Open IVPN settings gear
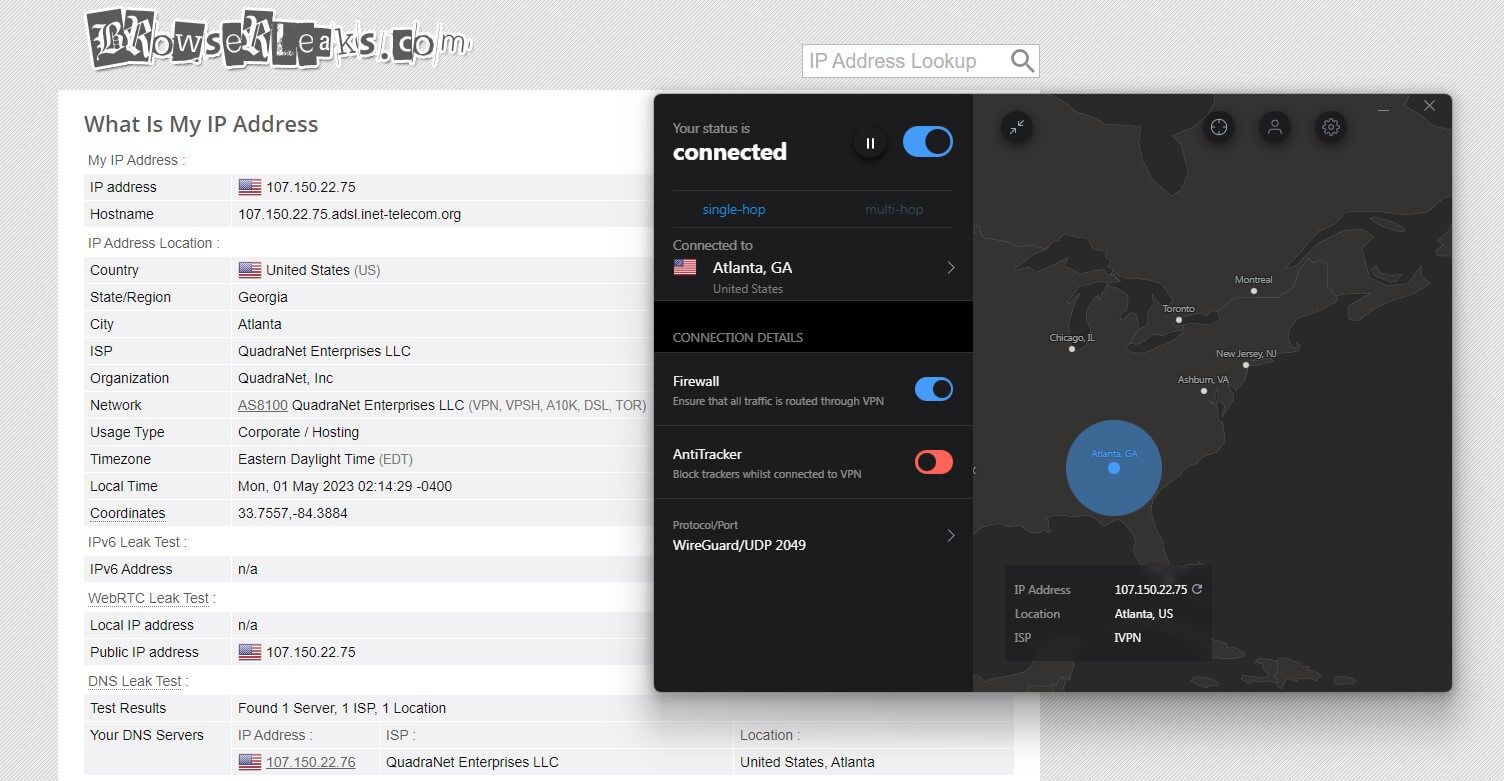This screenshot has width=1504, height=781. (x=1330, y=127)
